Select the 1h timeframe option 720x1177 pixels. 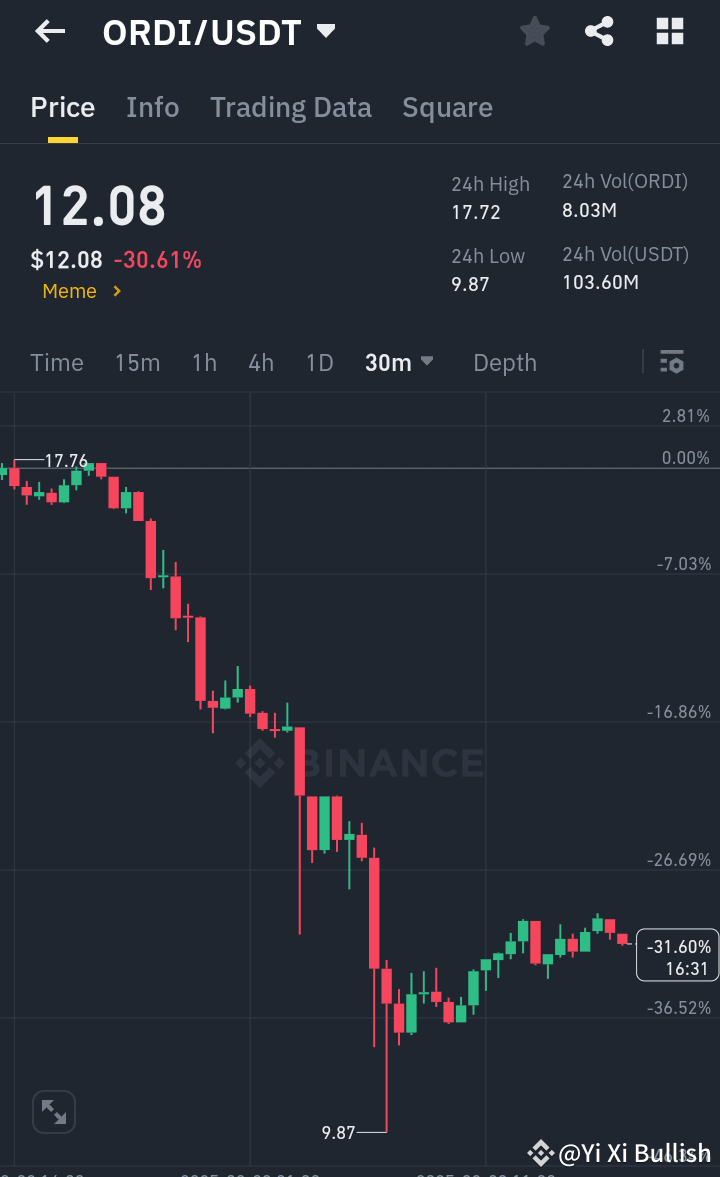[204, 362]
